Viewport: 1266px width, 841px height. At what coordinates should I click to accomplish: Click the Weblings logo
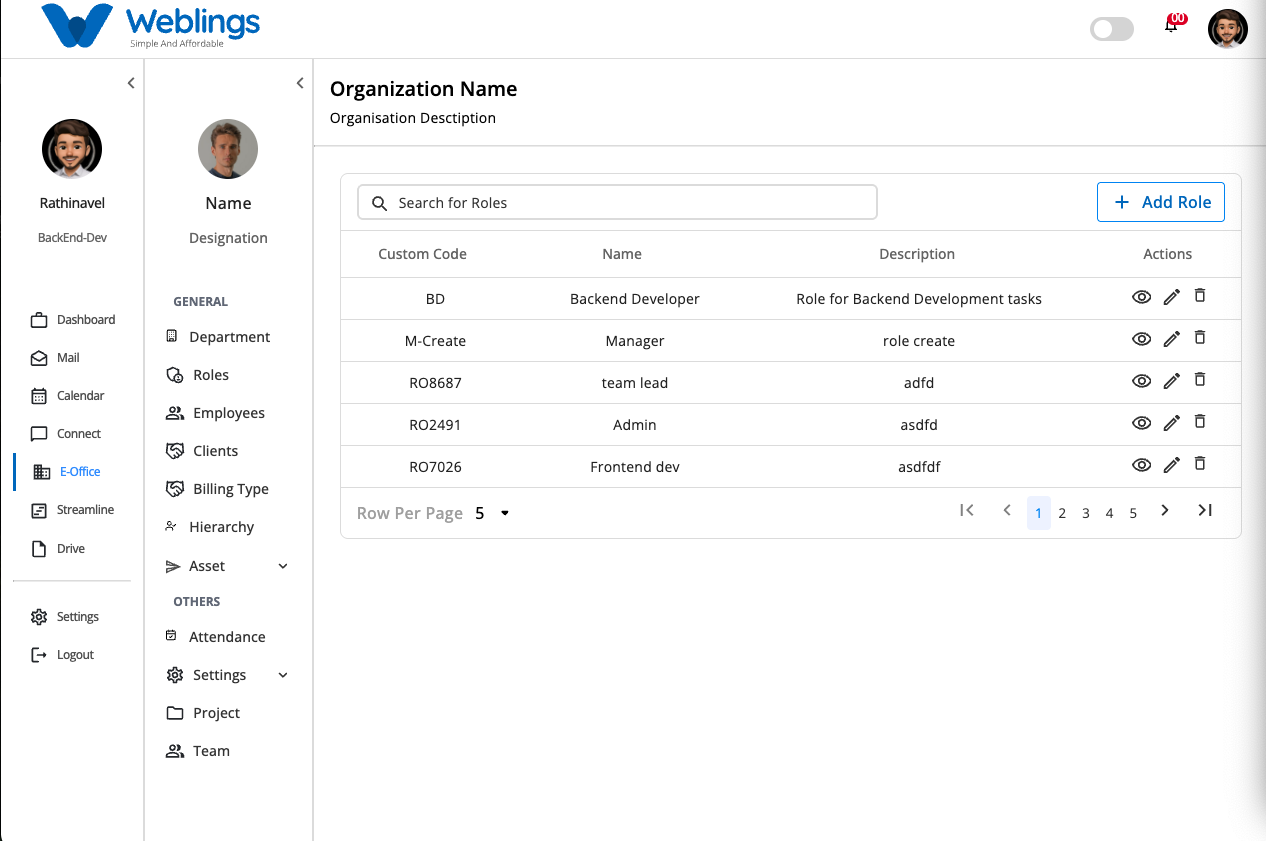point(150,27)
